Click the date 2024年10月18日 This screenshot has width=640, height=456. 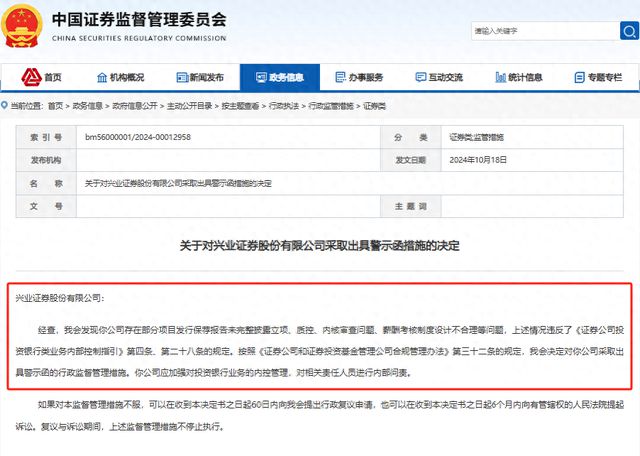478,160
